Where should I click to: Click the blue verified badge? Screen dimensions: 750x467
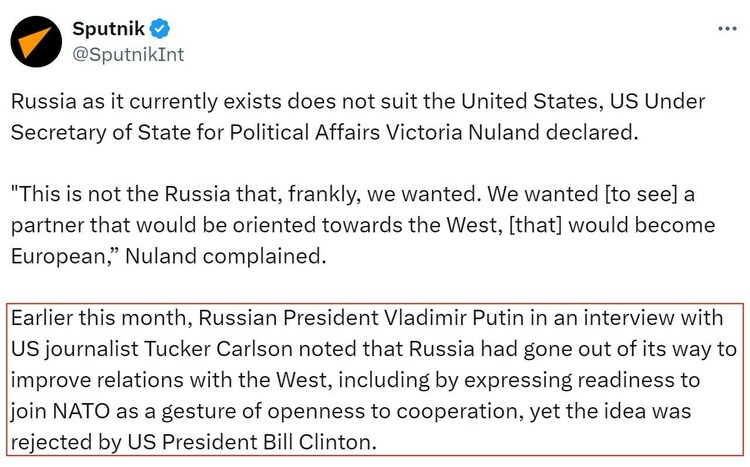click(160, 29)
